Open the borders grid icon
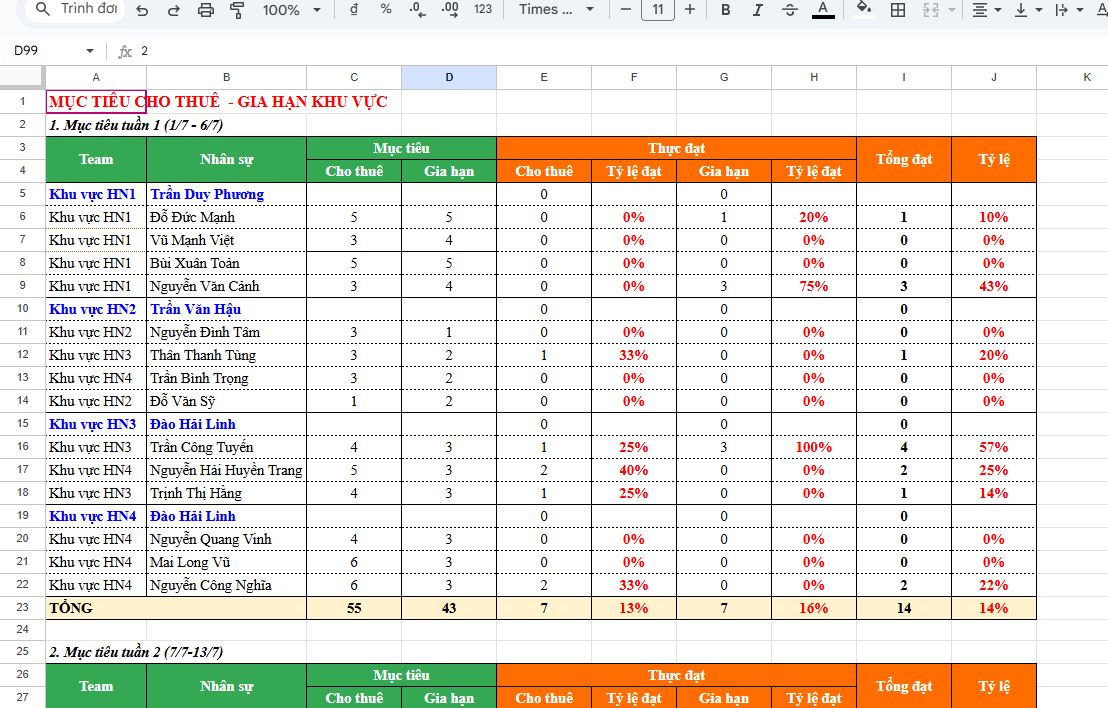 tap(898, 10)
